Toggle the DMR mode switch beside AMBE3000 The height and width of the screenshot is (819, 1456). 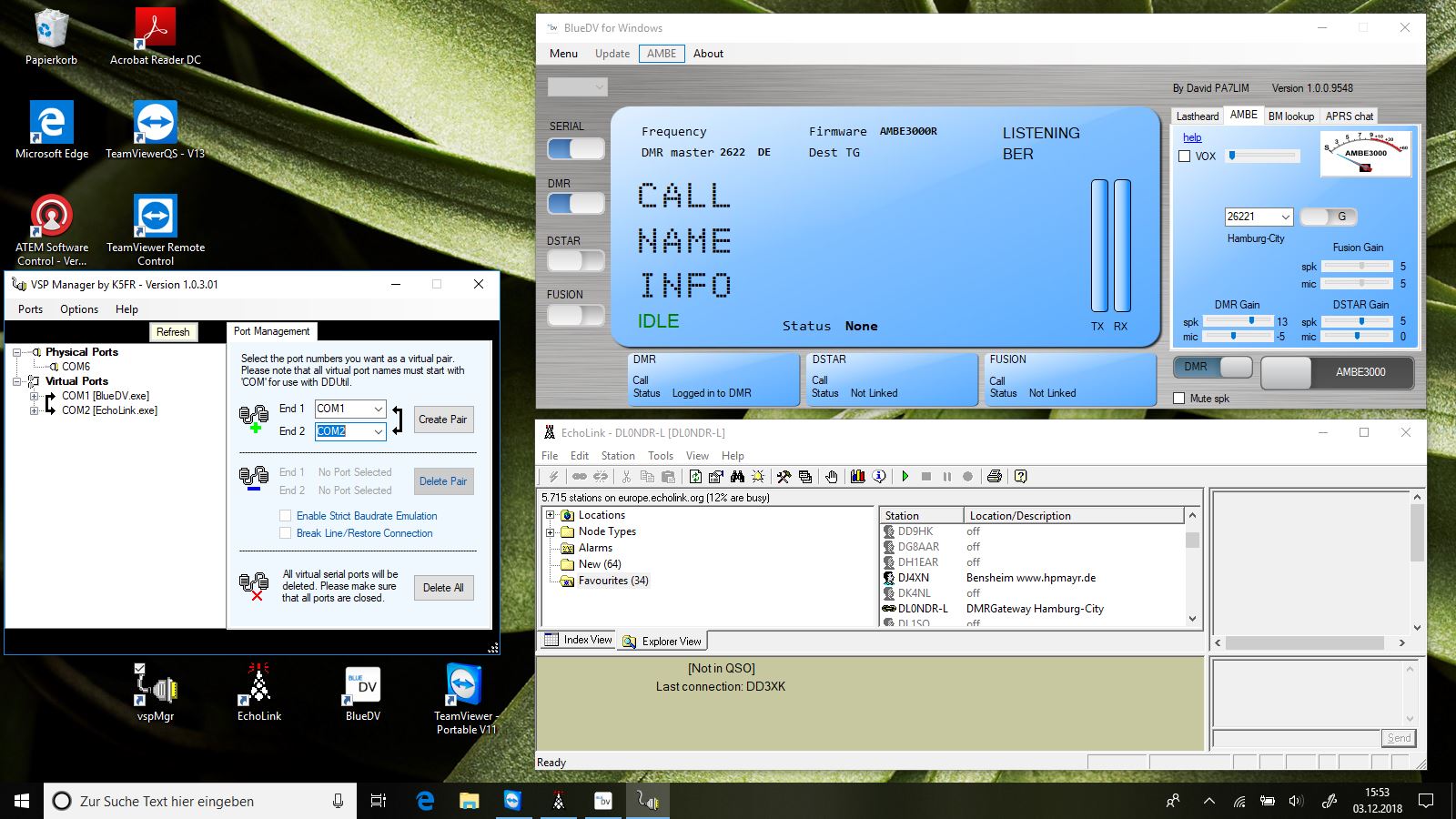pos(1213,367)
